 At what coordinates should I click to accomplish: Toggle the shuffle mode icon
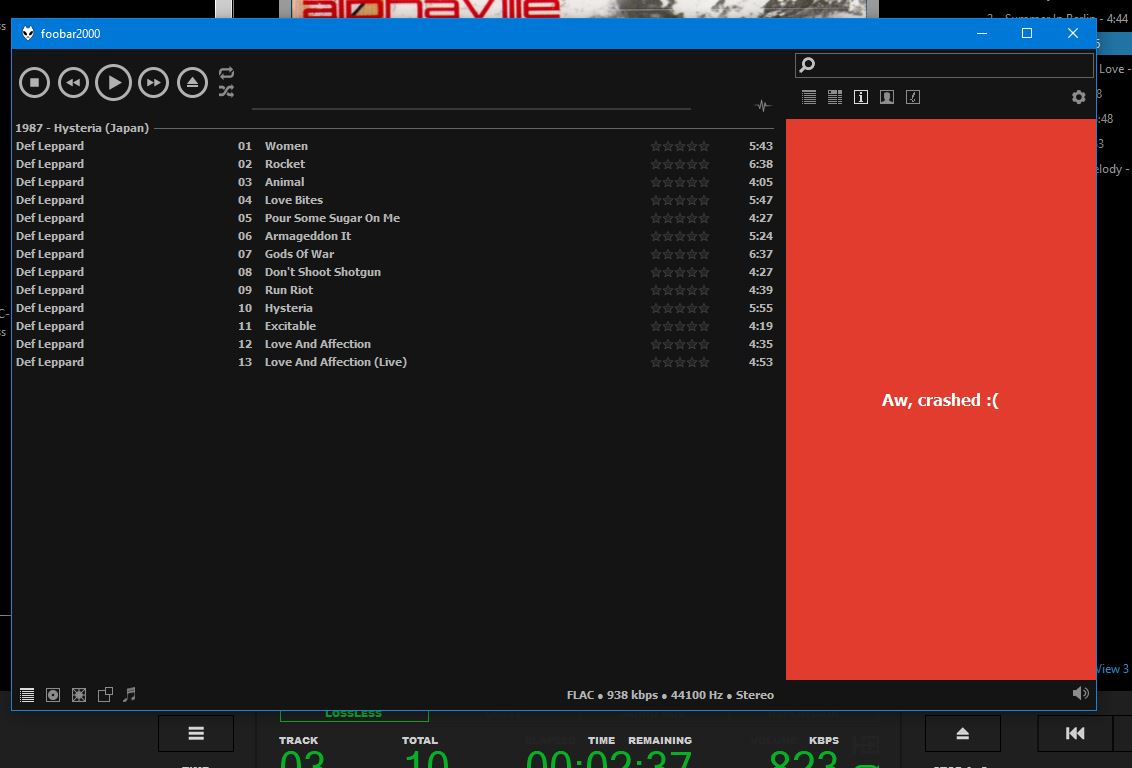[226, 91]
